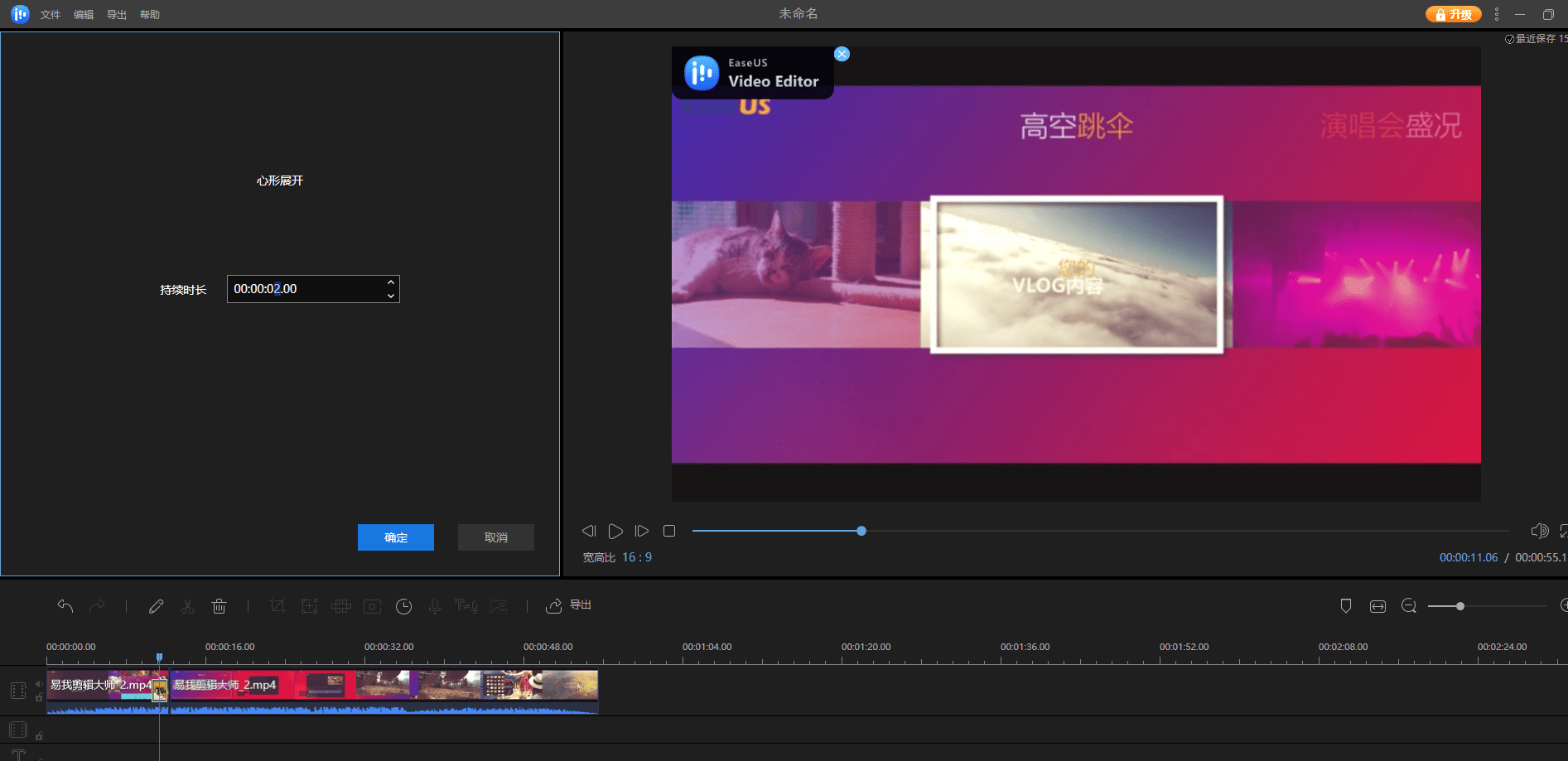Screen dimensions: 1568x761
Task: Click the preview playback progress slider handle
Action: point(861,531)
